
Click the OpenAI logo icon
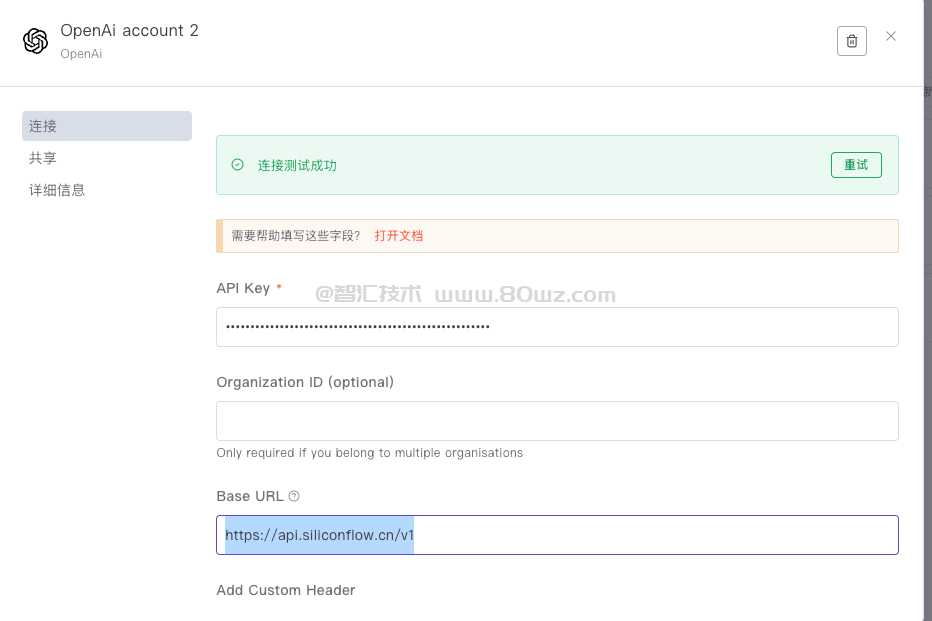pos(36,41)
